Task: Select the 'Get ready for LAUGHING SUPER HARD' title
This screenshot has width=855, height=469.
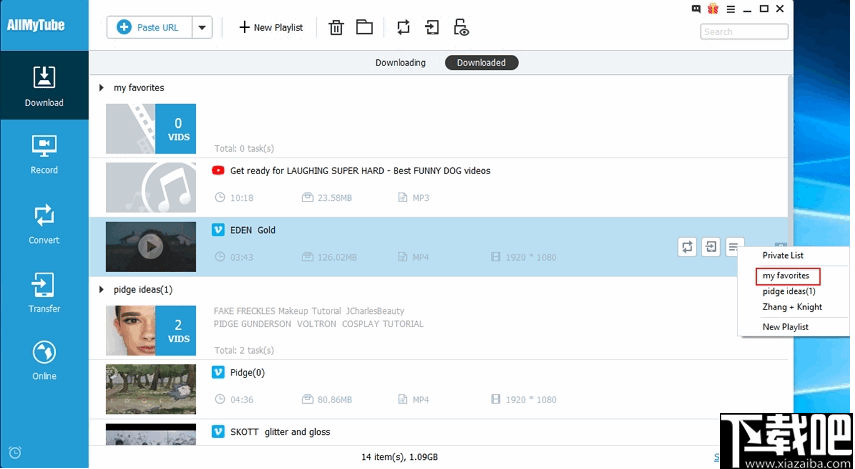Action: [360, 171]
